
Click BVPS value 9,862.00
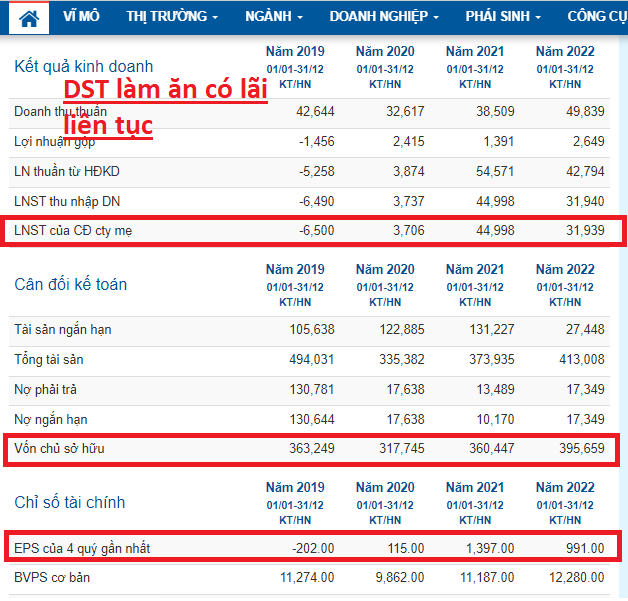400,577
